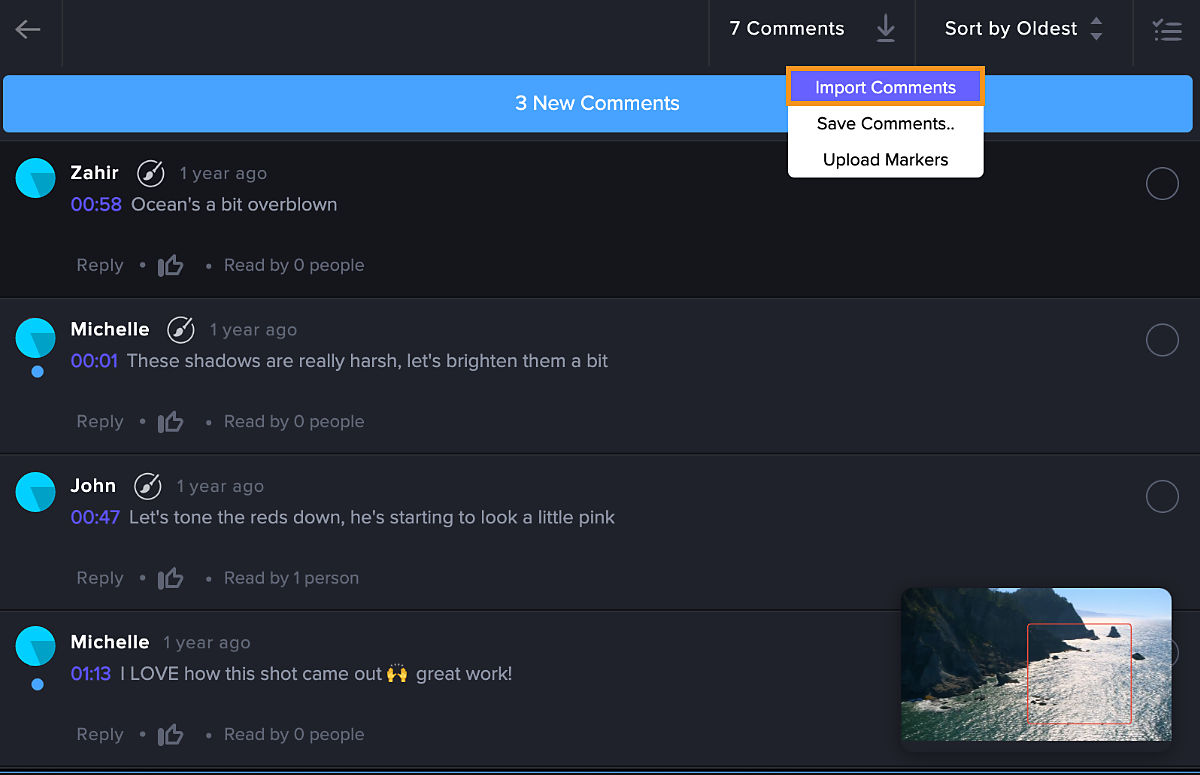The image size is (1200, 775).
Task: Click Reply on Zahir's comment
Action: click(x=99, y=265)
